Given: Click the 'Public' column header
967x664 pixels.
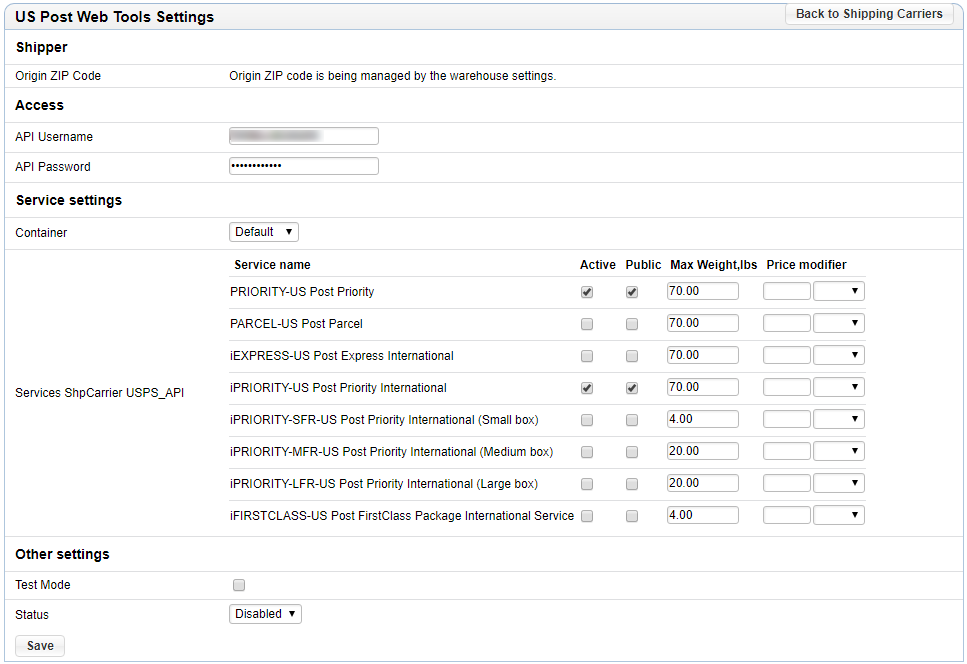Looking at the screenshot, I should coord(643,264).
